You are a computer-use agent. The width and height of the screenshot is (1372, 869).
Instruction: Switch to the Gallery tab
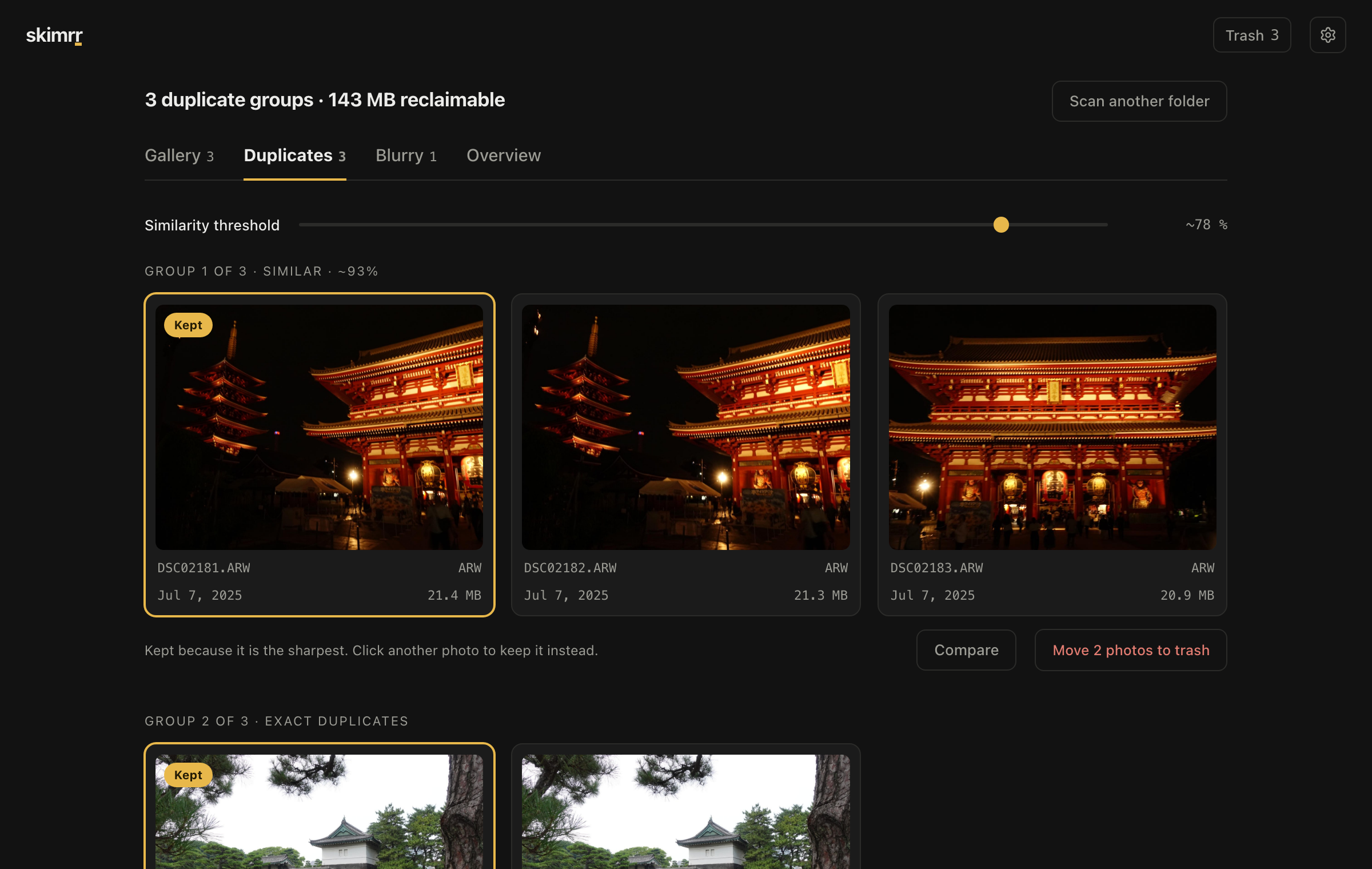click(x=180, y=156)
